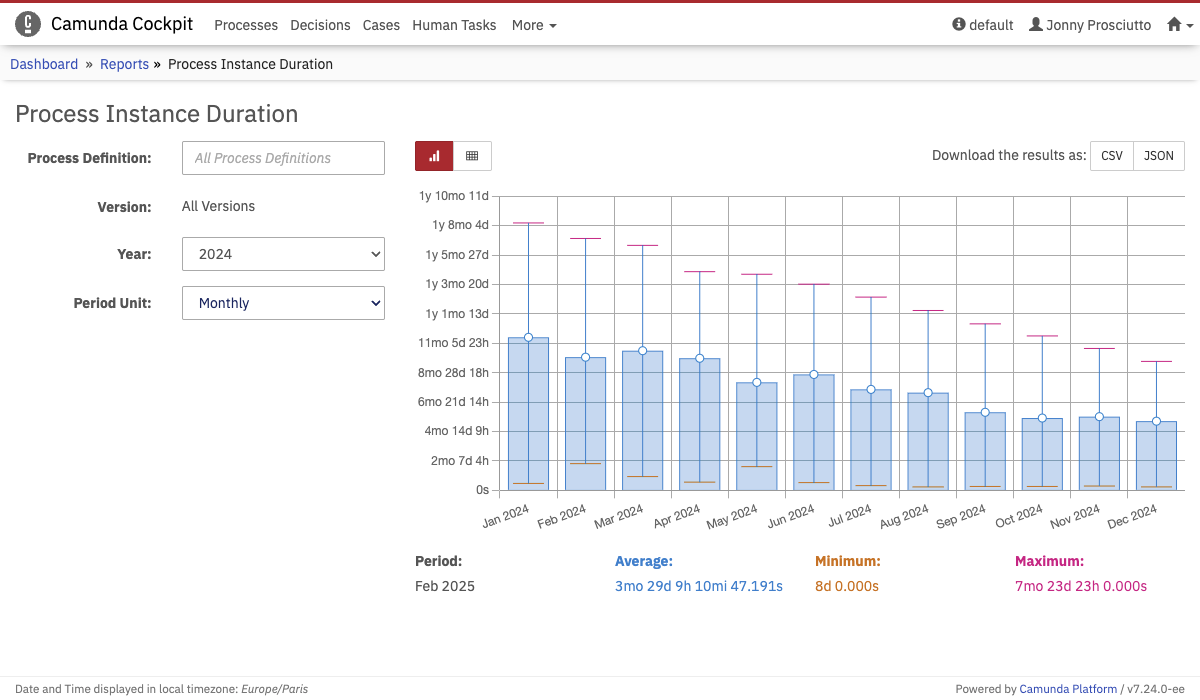Download results as CSV
Screen dimensions: 1200x700
click(x=1111, y=156)
